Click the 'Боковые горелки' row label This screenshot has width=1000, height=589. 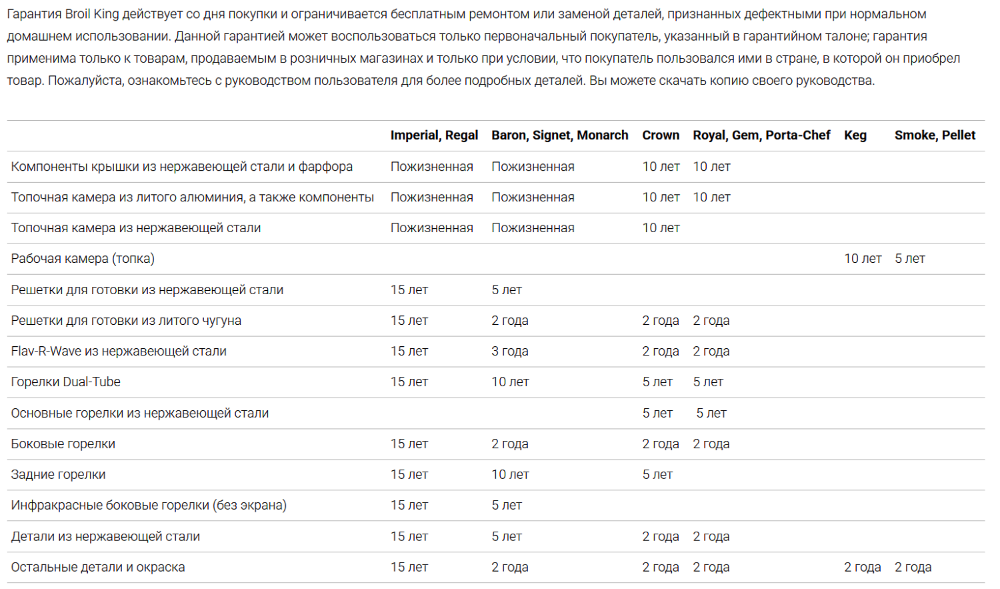pos(63,444)
